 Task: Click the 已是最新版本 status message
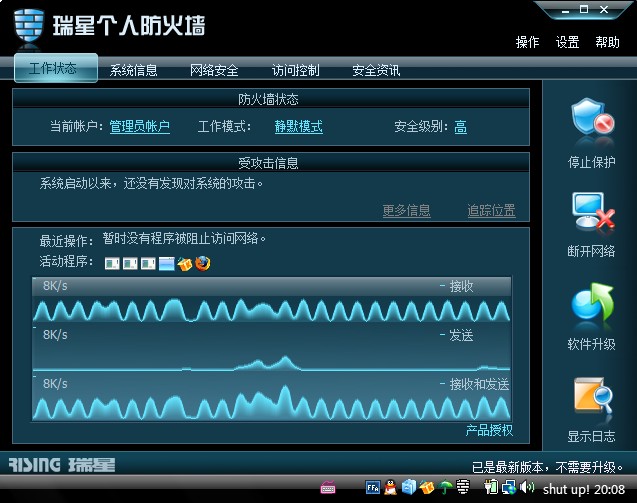pyautogui.click(x=548, y=467)
